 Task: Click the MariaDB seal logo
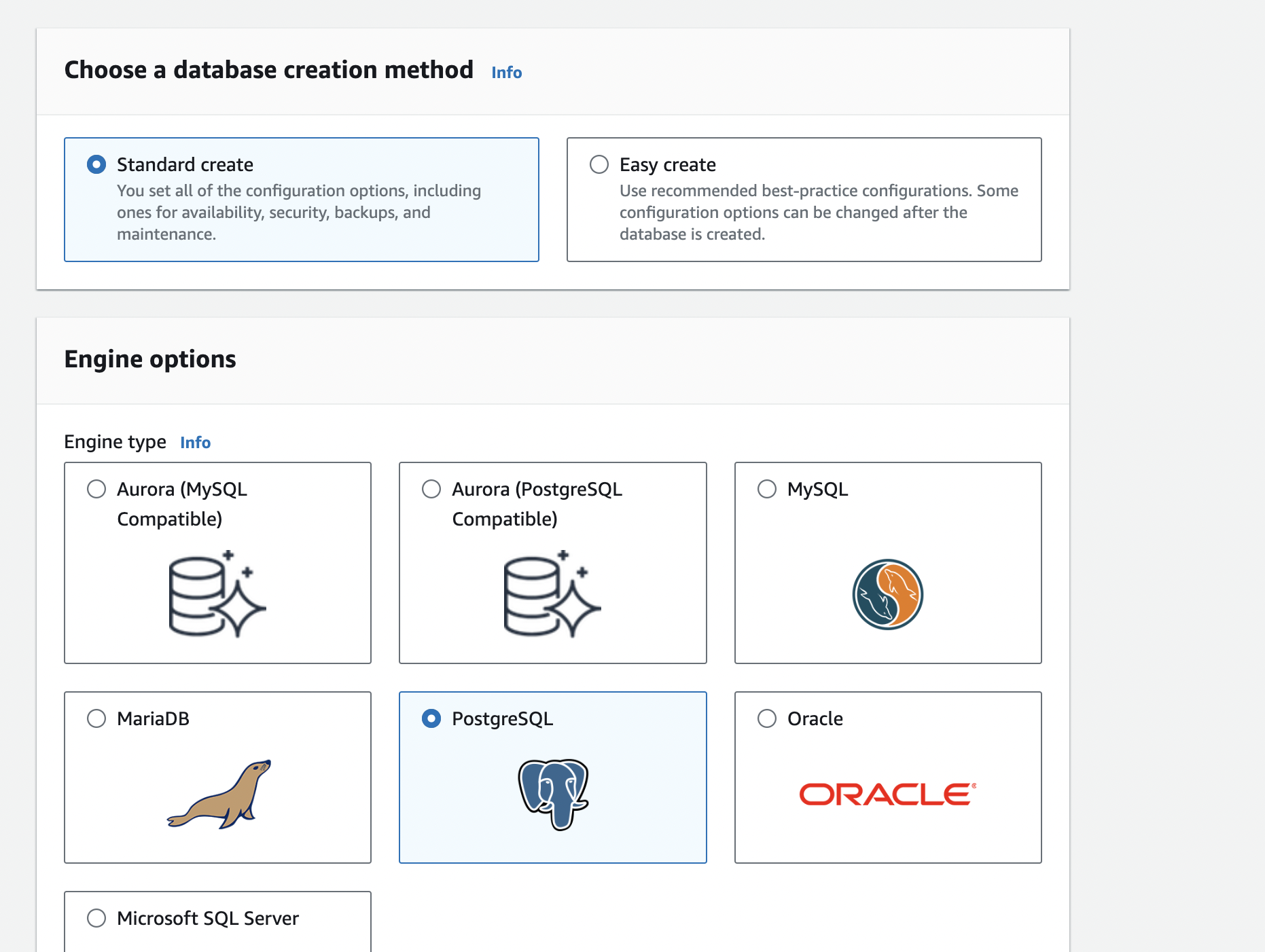coord(219,794)
